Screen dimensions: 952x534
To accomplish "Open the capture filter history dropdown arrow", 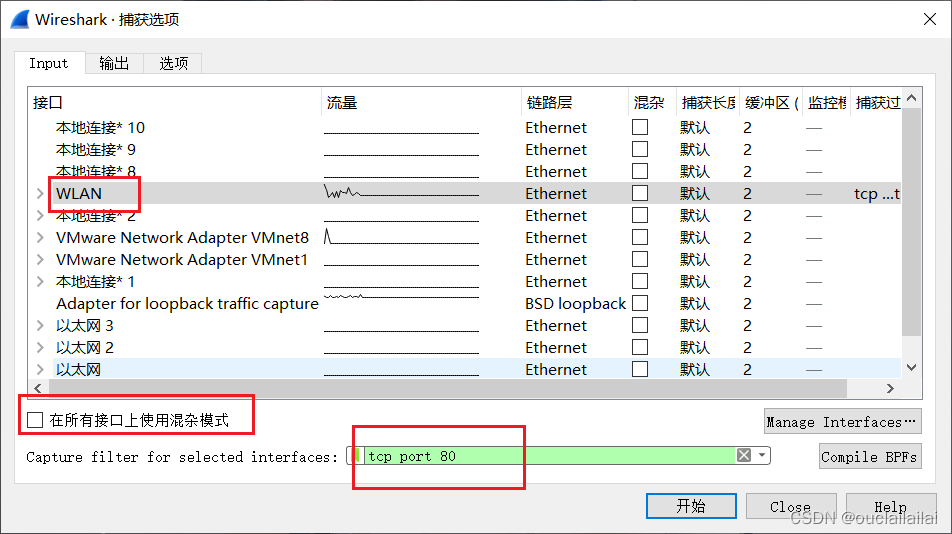I will (x=761, y=455).
